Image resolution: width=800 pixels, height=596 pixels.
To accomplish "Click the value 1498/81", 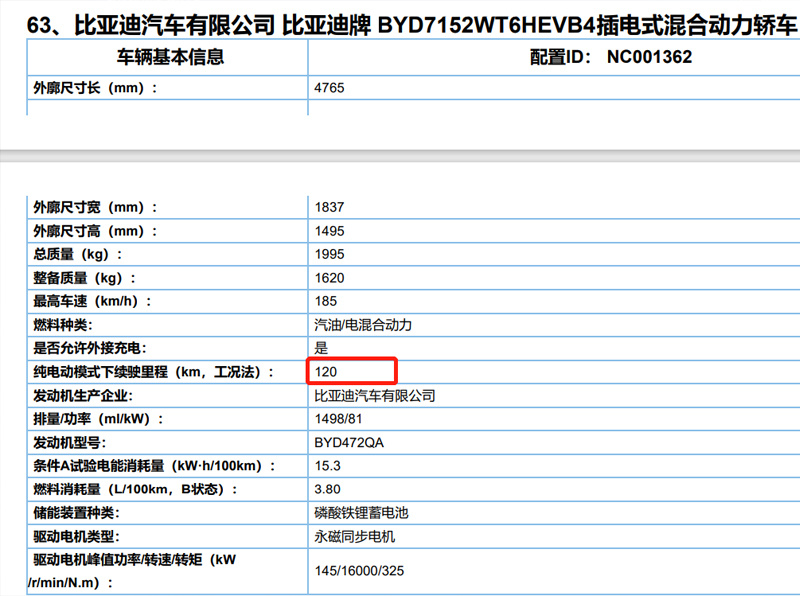I will pos(338,419).
